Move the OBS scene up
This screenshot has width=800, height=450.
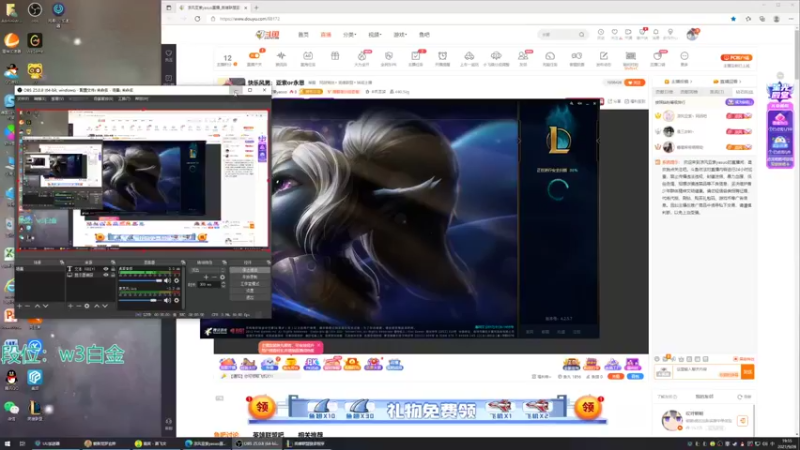tap(37, 306)
